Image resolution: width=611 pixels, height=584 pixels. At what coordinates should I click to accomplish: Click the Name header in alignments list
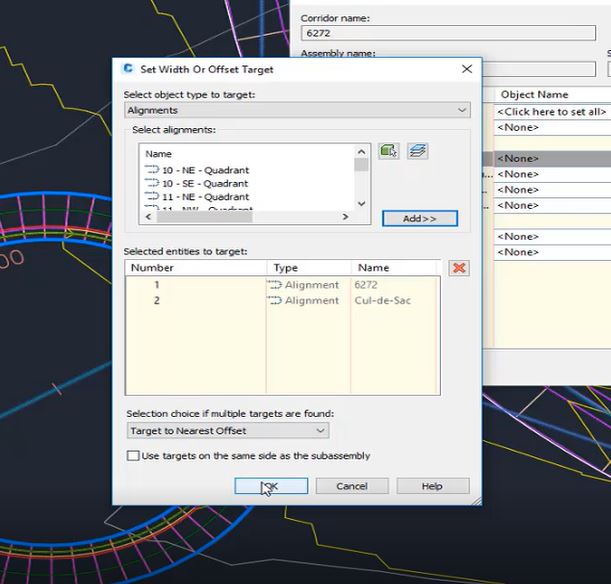(158, 154)
